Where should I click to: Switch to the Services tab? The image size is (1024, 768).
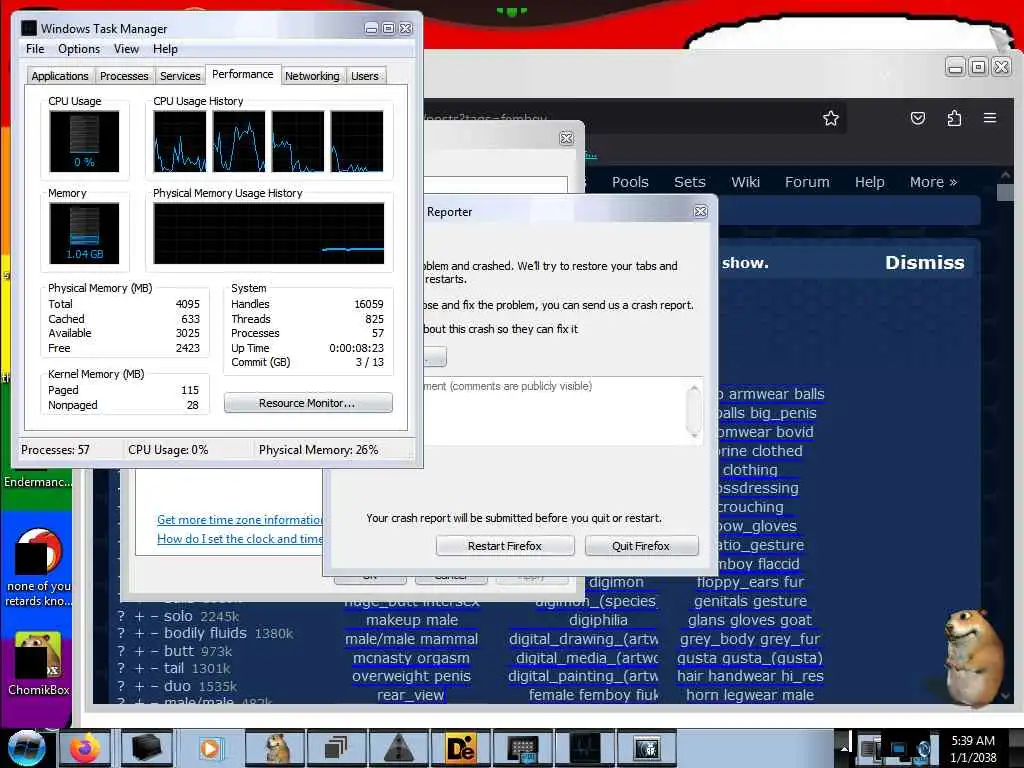(x=180, y=76)
